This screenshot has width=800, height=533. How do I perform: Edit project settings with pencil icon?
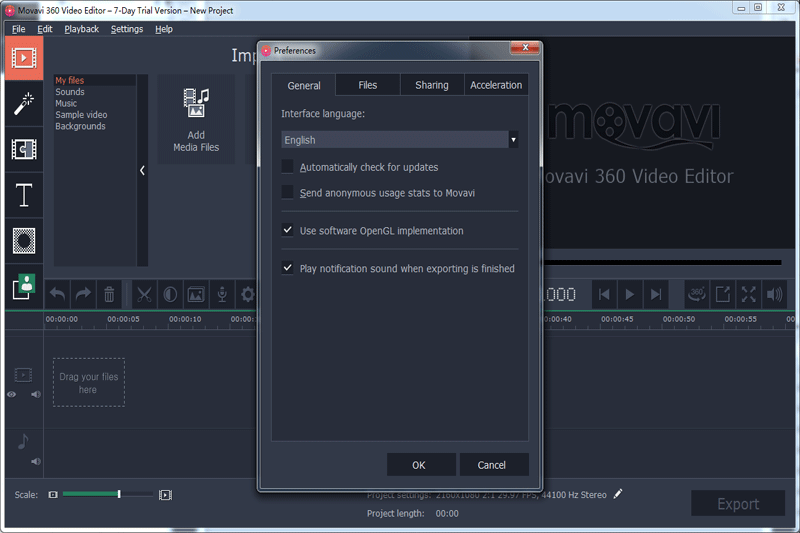click(x=618, y=494)
